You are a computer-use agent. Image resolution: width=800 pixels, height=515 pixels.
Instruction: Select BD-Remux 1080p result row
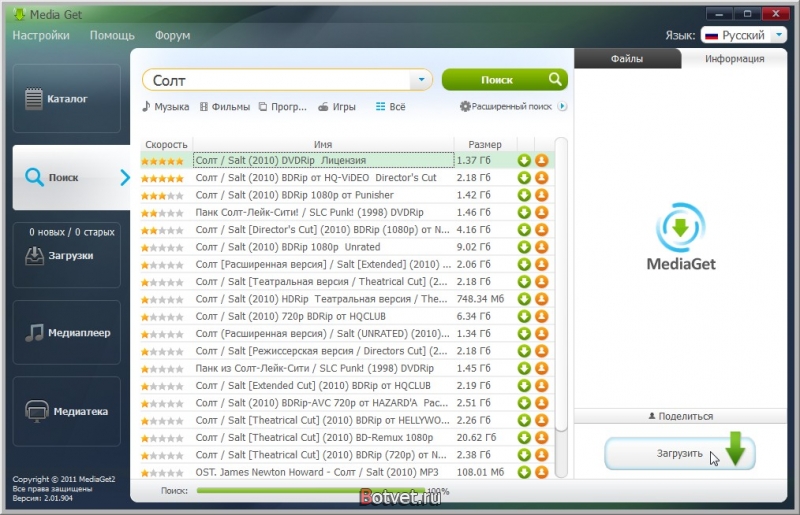[347, 438]
